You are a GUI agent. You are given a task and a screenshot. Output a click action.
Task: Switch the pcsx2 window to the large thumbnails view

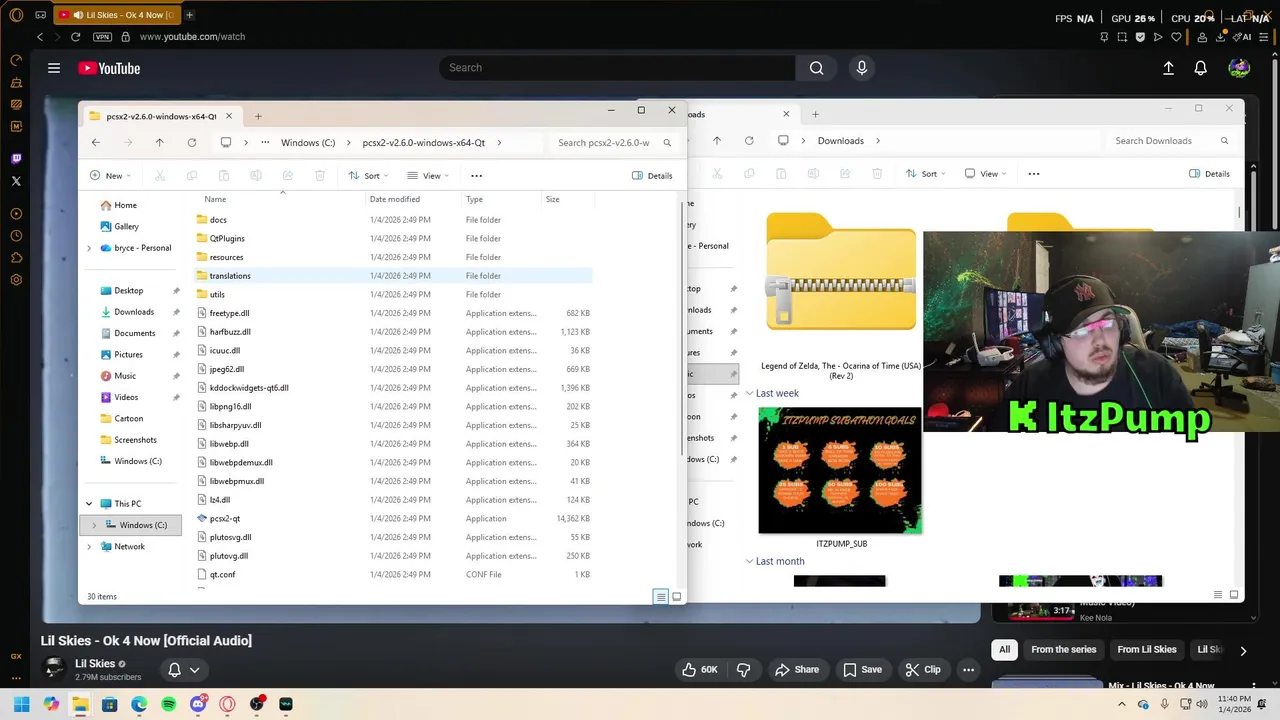677,597
